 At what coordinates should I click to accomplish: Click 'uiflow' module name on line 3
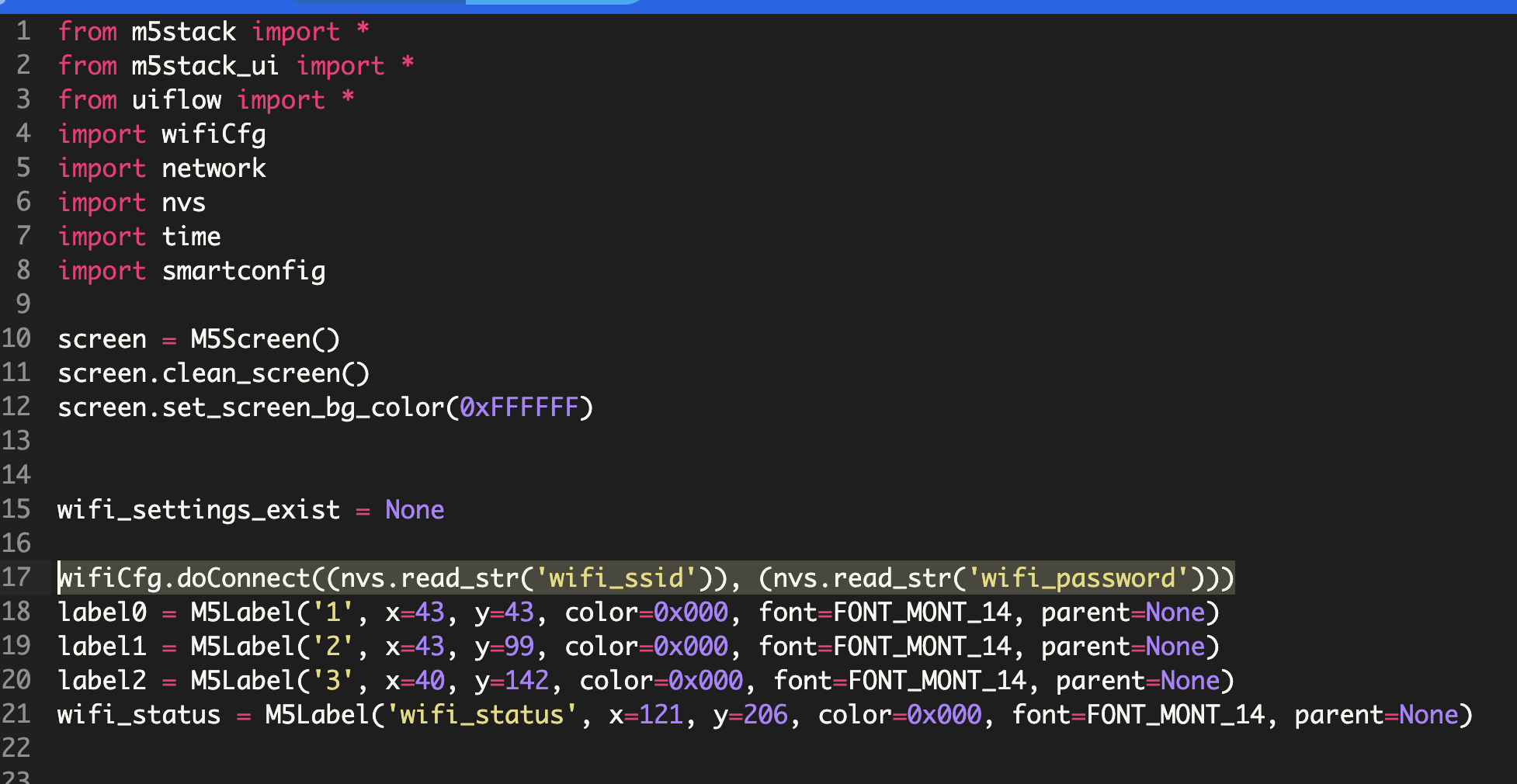(176, 100)
